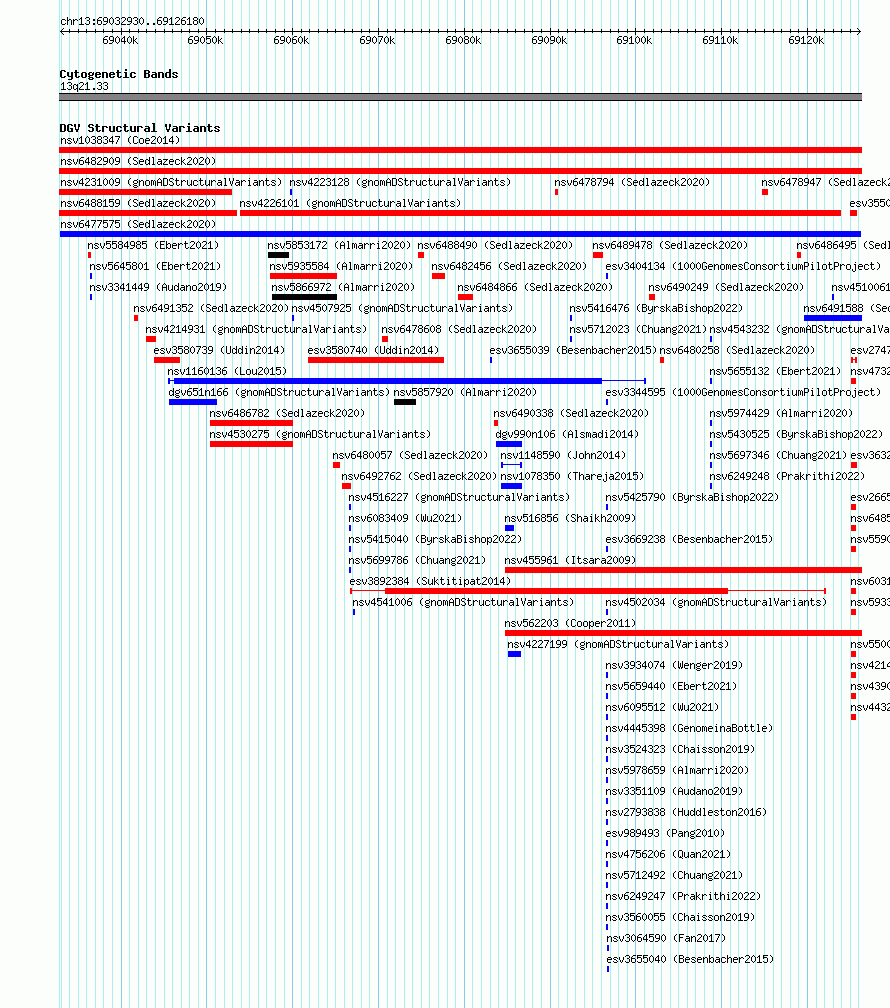Viewport: 890px width, 1008px height.
Task: Click nsv5857920 (Almarri2020) label
Action: [x=465, y=392]
